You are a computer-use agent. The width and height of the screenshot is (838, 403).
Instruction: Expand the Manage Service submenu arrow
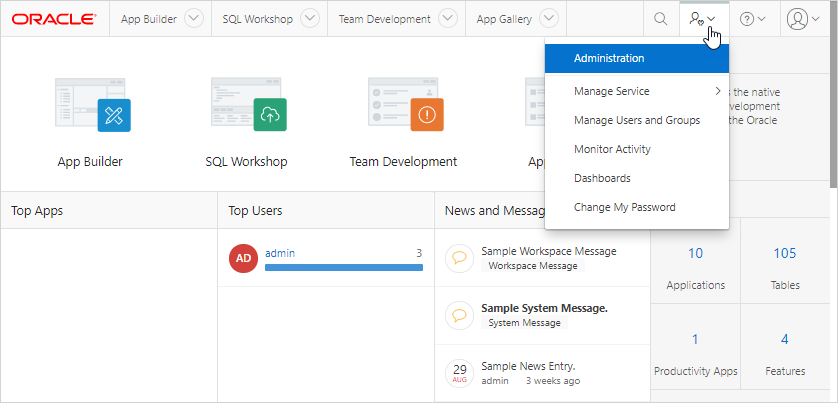click(718, 91)
